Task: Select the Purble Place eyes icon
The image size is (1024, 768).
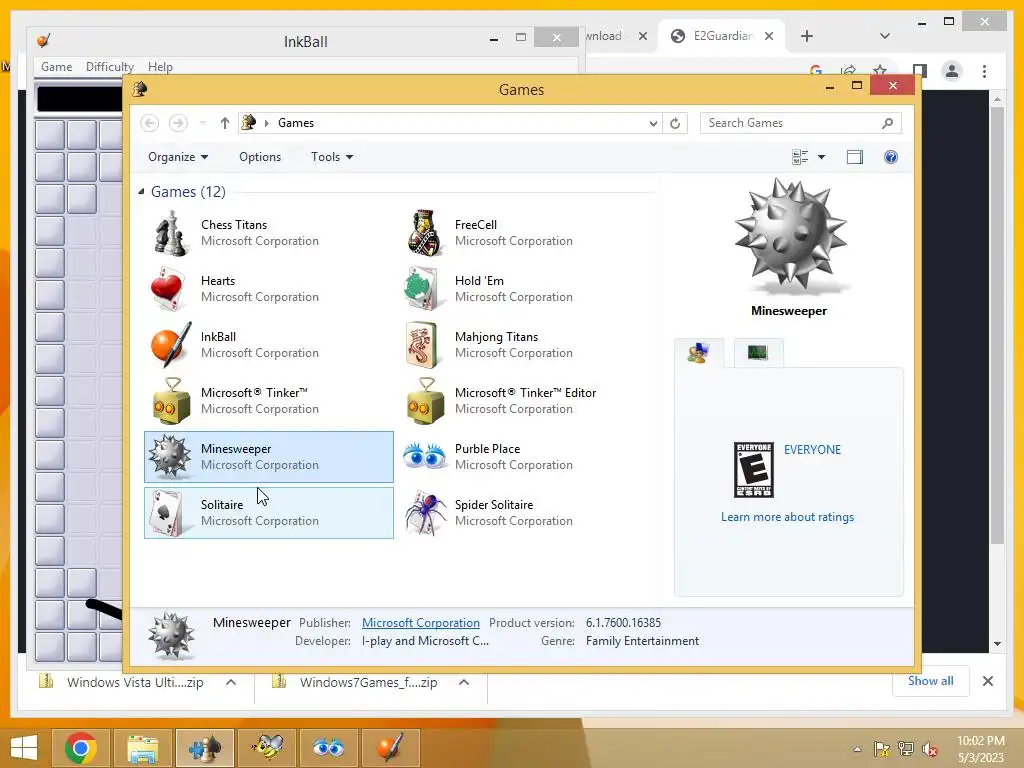Action: coord(424,456)
